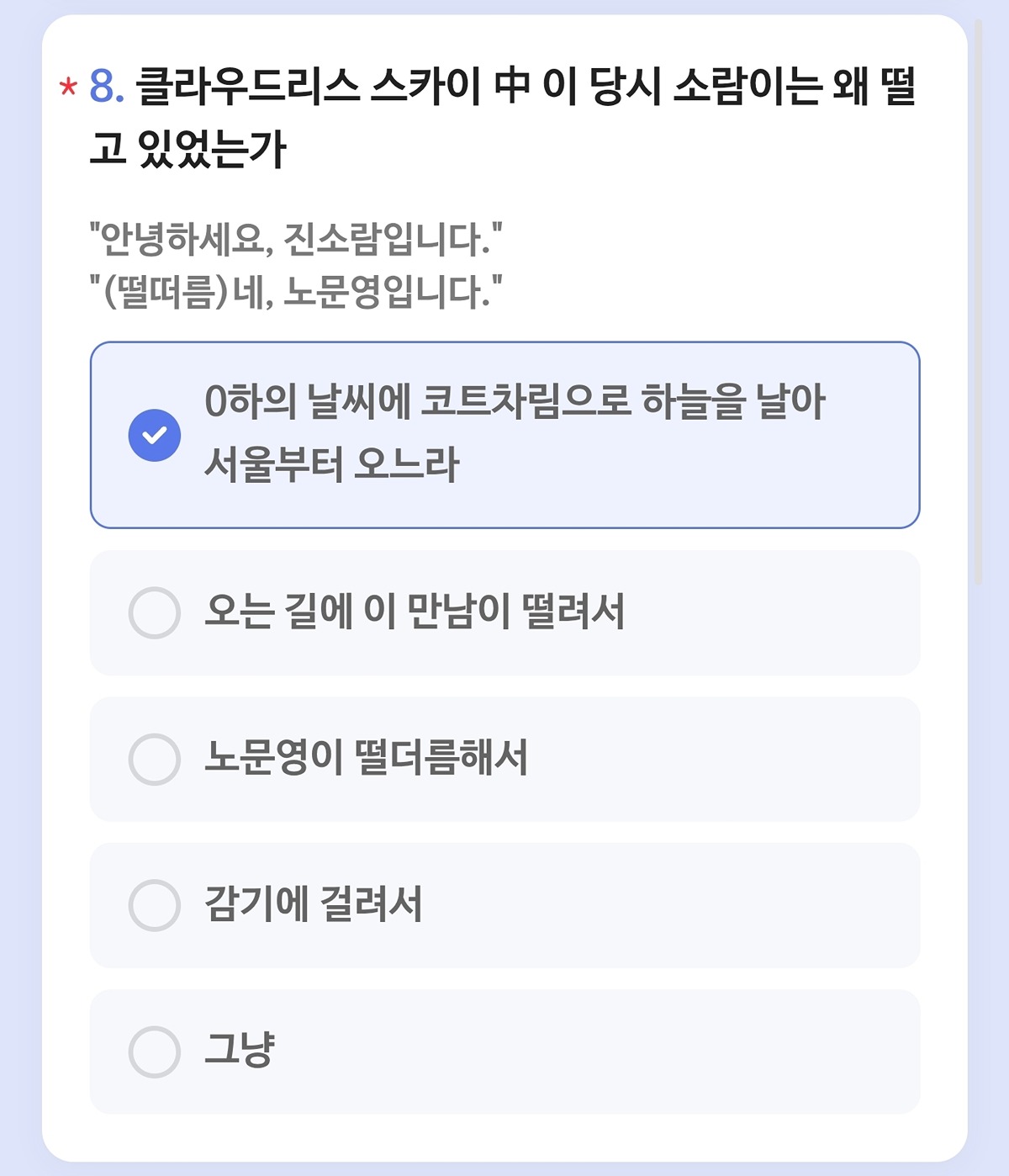Pick the '감기에 걸려서' radio circle
Screen dimensions: 1009x1176
[154, 905]
